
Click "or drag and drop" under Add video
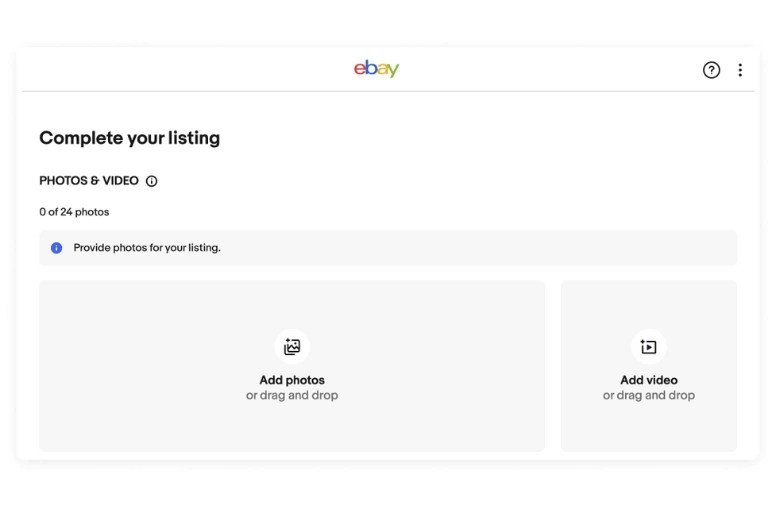649,395
